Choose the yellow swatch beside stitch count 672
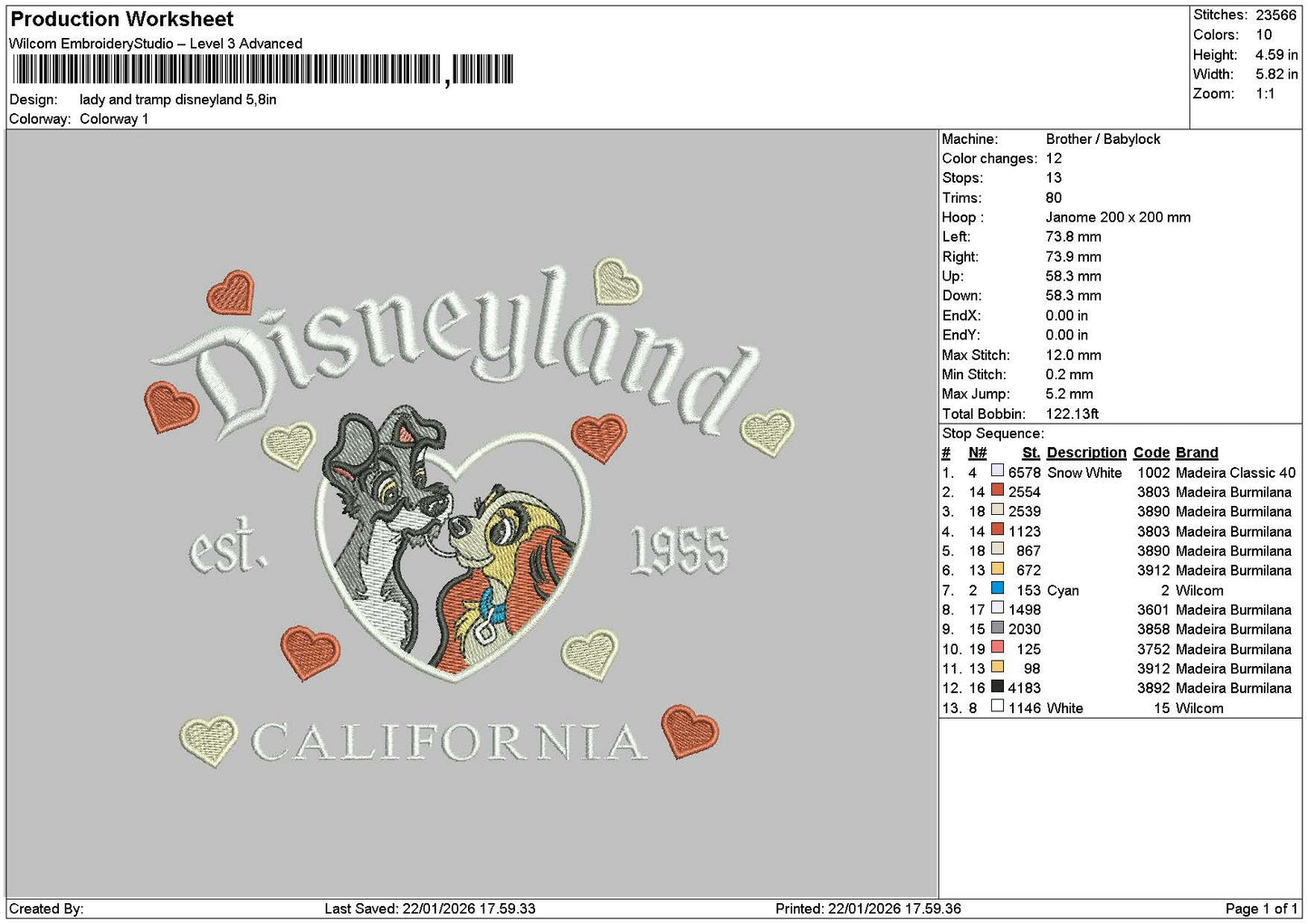Screen dimensions: 1308x924 tap(998, 569)
